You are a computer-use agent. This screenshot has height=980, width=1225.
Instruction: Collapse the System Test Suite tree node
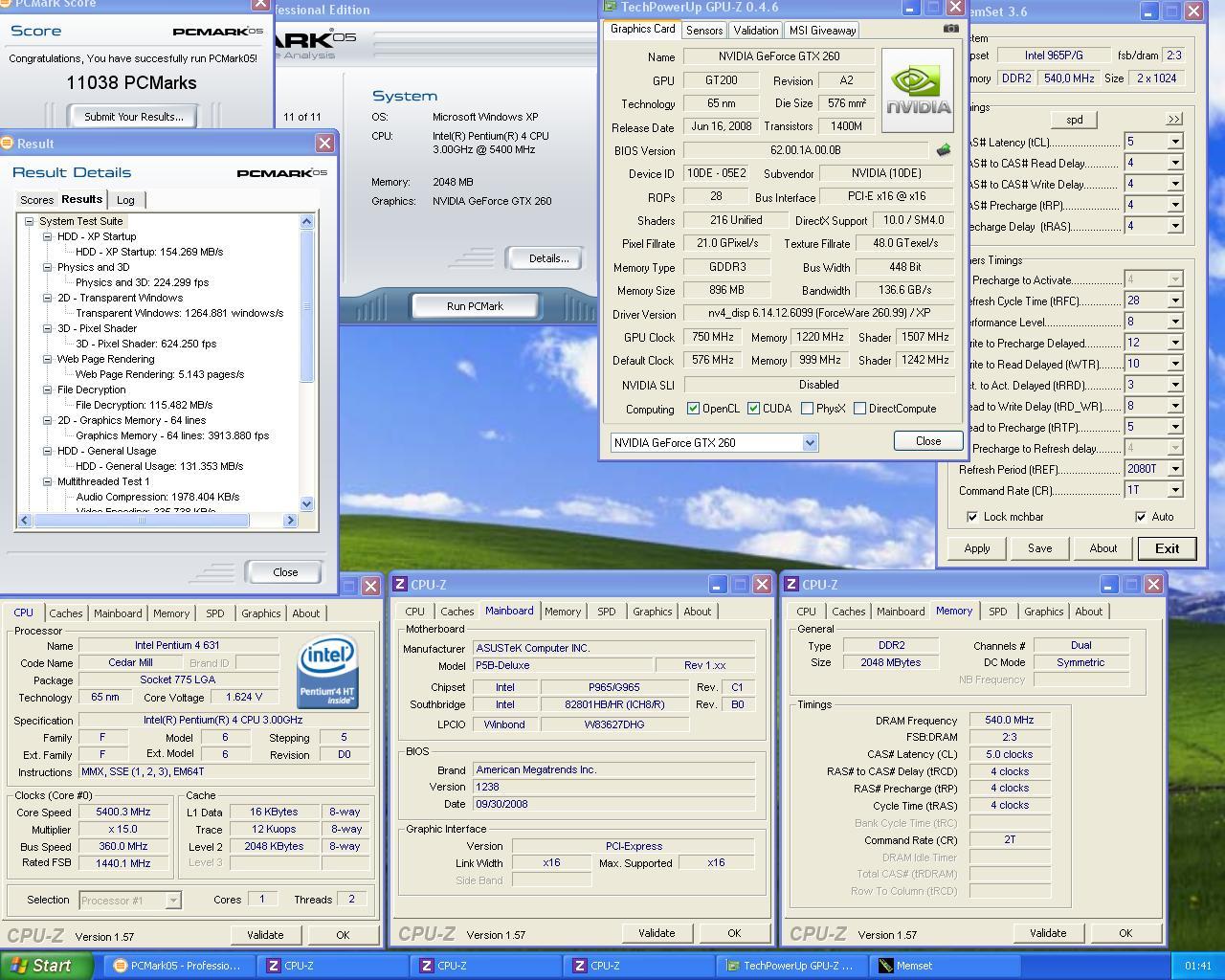30,221
